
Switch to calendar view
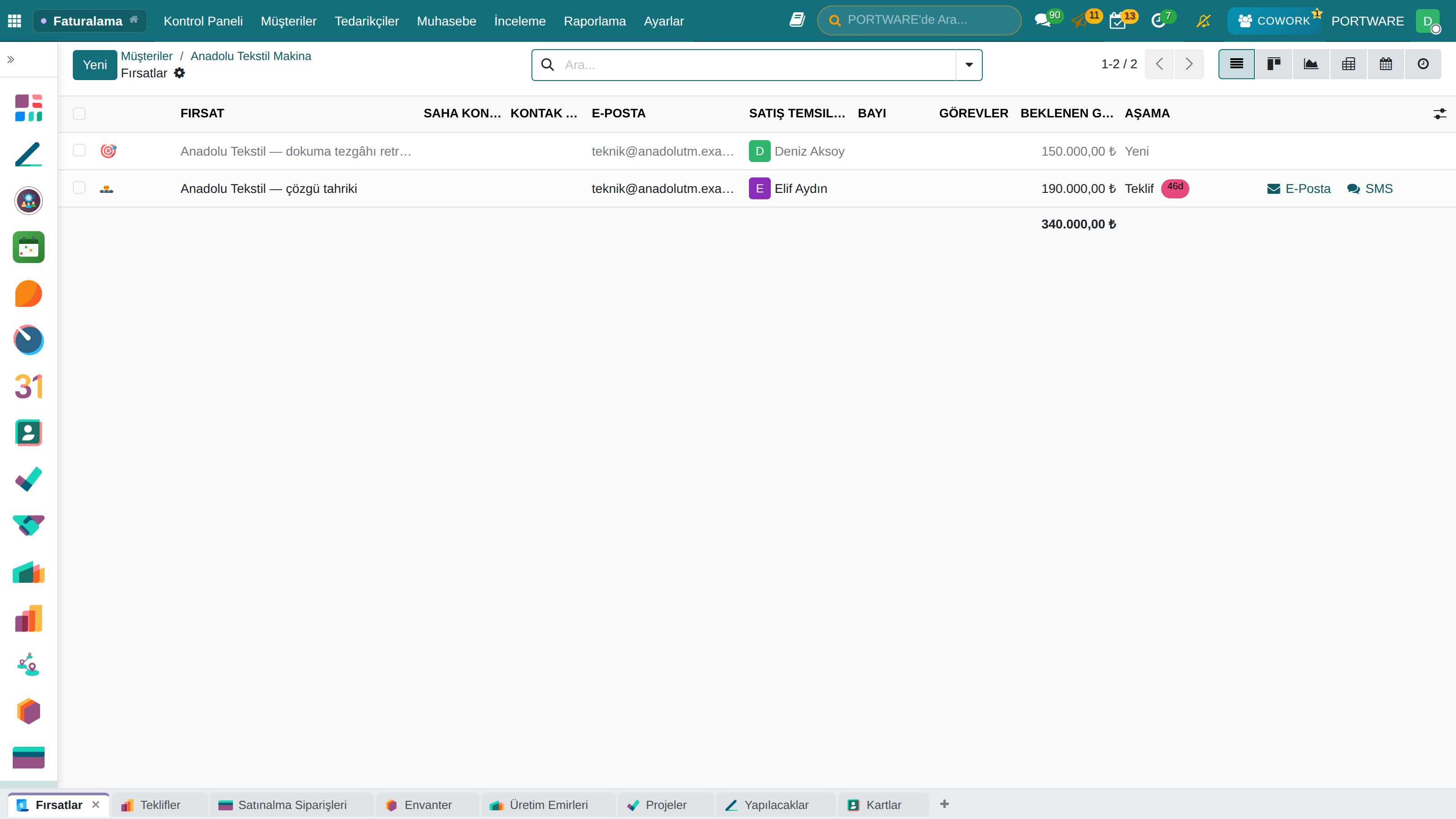(1385, 64)
